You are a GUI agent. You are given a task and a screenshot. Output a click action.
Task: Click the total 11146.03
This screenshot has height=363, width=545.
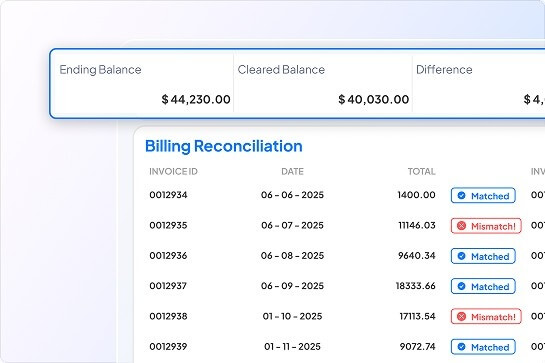417,225
